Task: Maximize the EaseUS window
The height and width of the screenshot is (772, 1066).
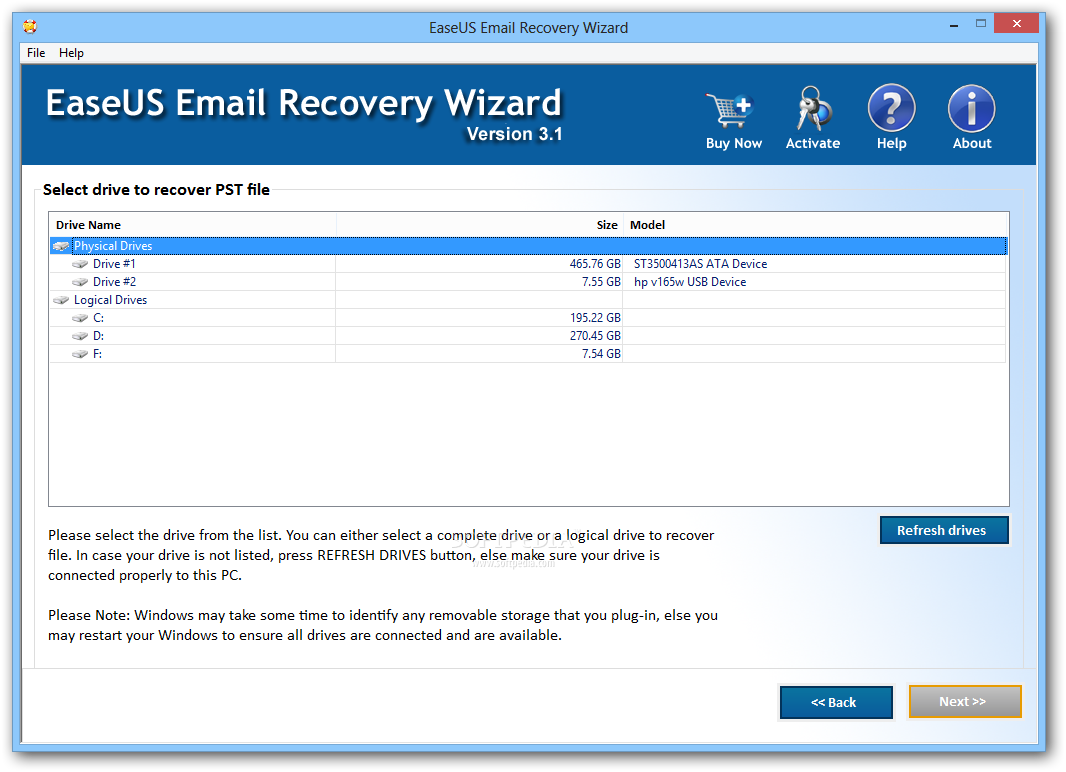Action: coord(980,24)
